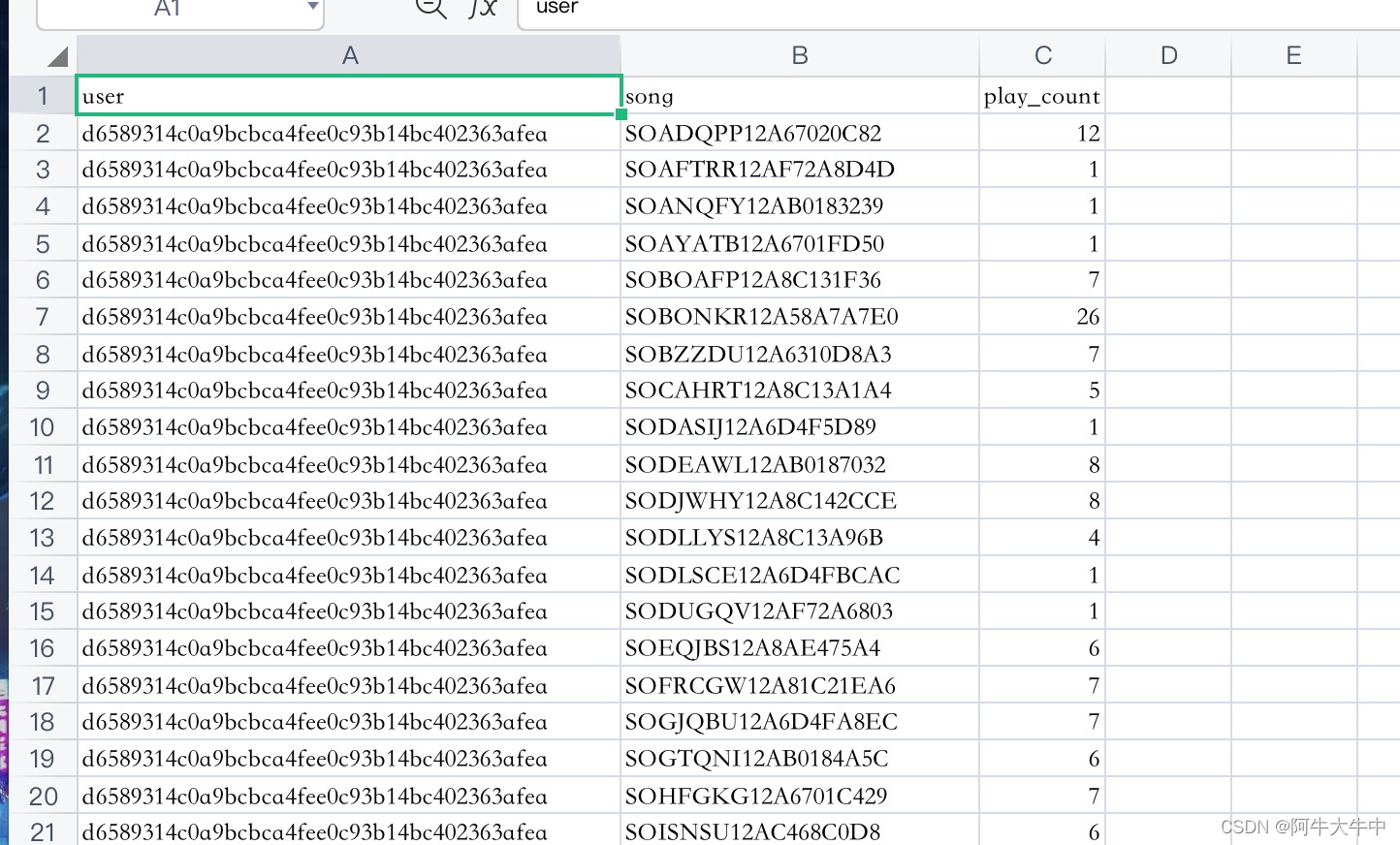1400x845 pixels.
Task: Click cell SODLLYS12A8C13A96B
Action: (x=800, y=538)
